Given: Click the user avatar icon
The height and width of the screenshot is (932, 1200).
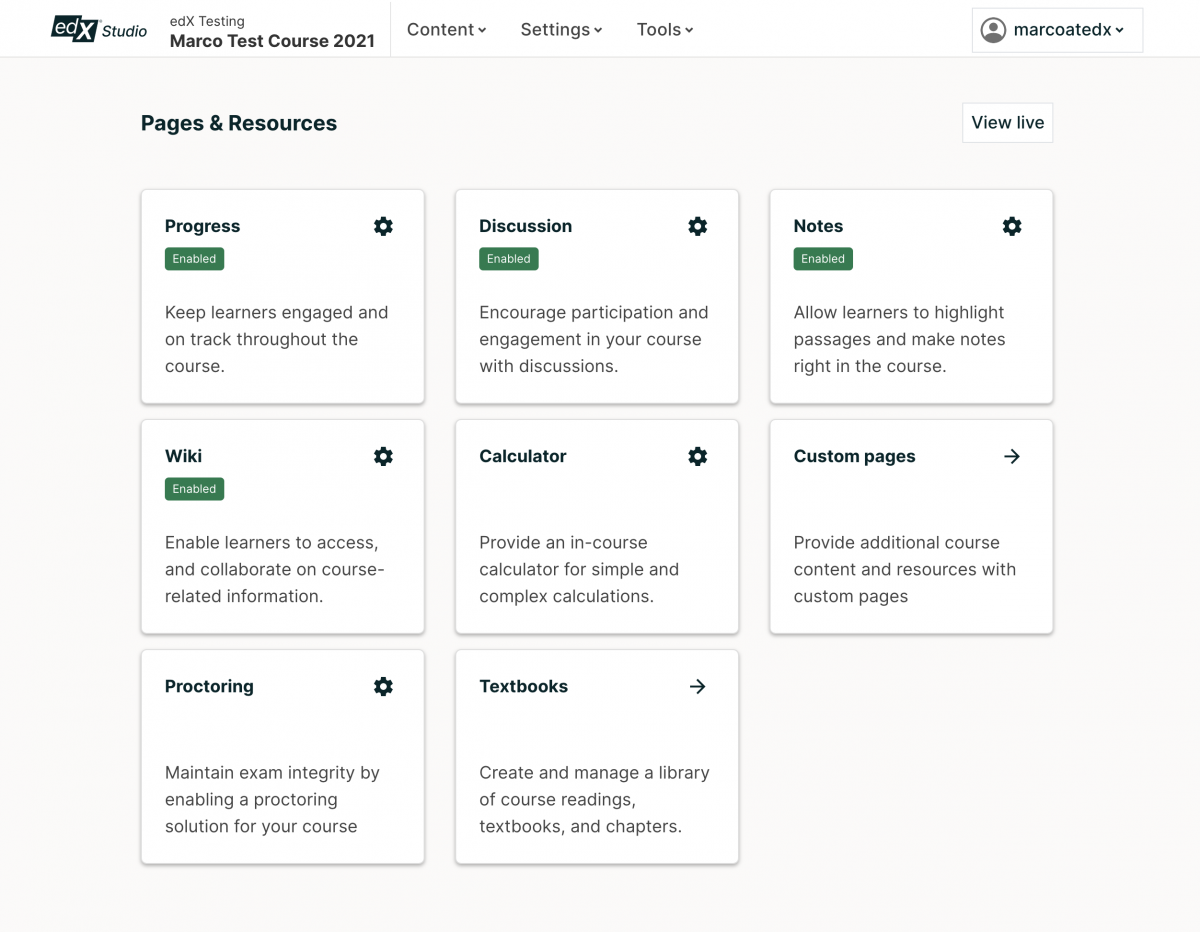Looking at the screenshot, I should click(993, 30).
